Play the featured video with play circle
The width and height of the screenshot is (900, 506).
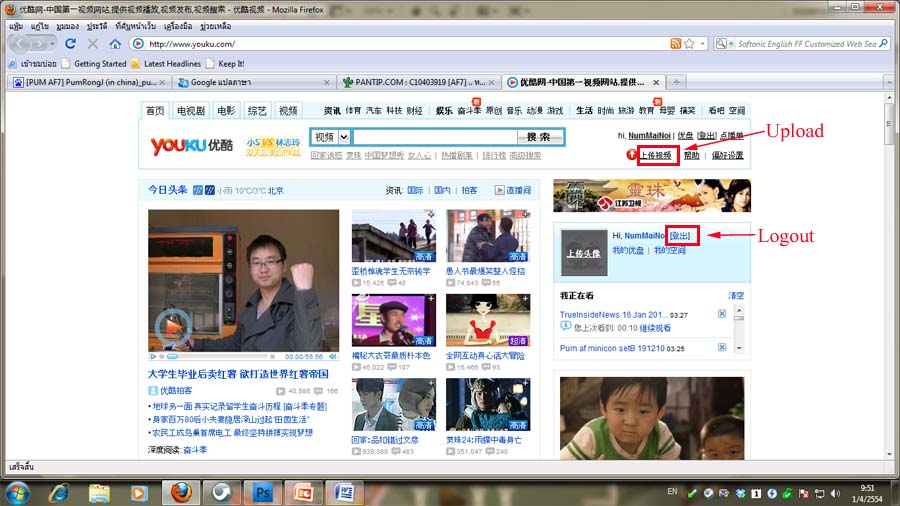tap(173, 328)
